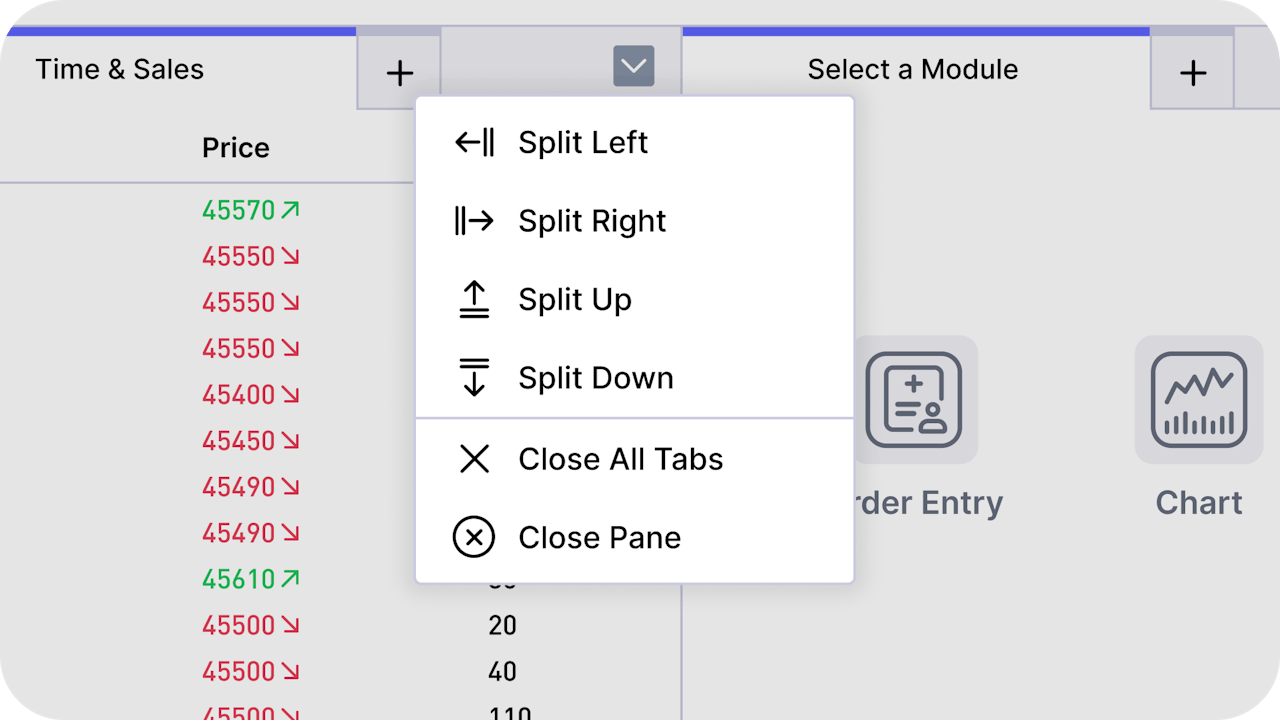Choose Split Down from the menu

coord(595,378)
